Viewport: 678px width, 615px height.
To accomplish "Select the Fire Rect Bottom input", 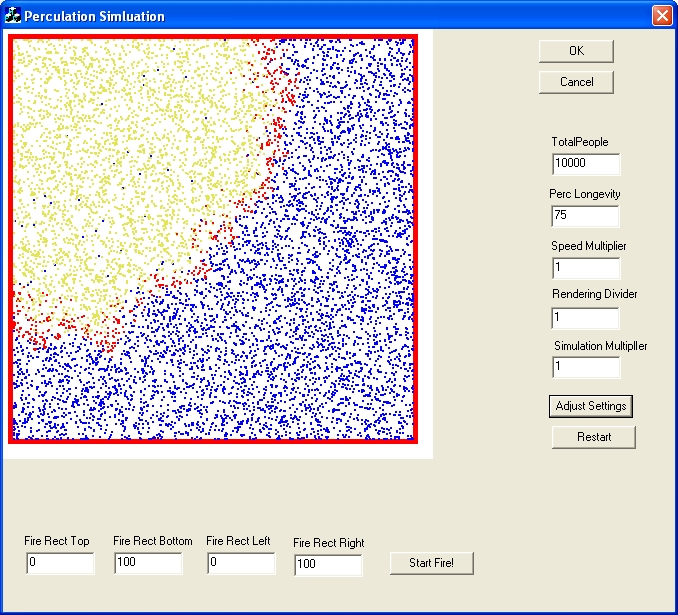I will coord(147,563).
